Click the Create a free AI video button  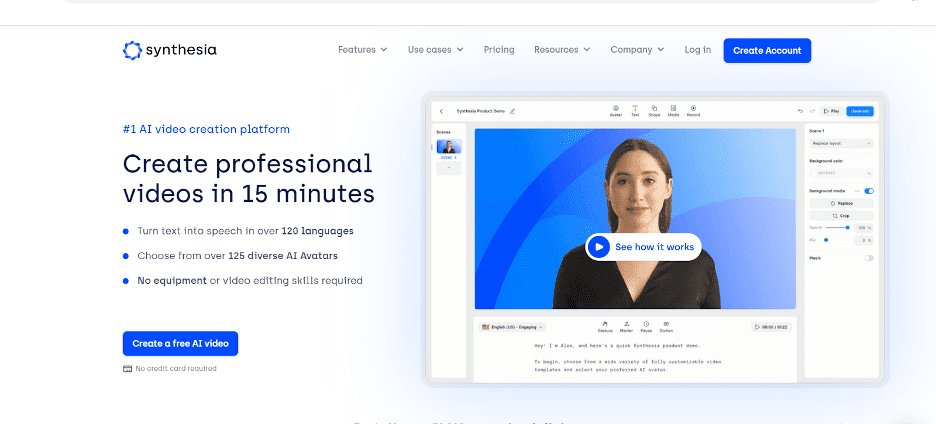[180, 343]
